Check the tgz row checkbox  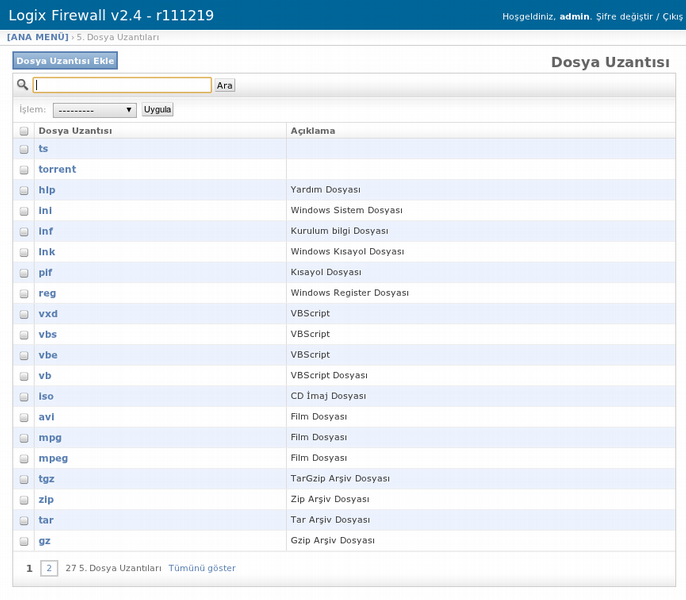click(x=24, y=479)
